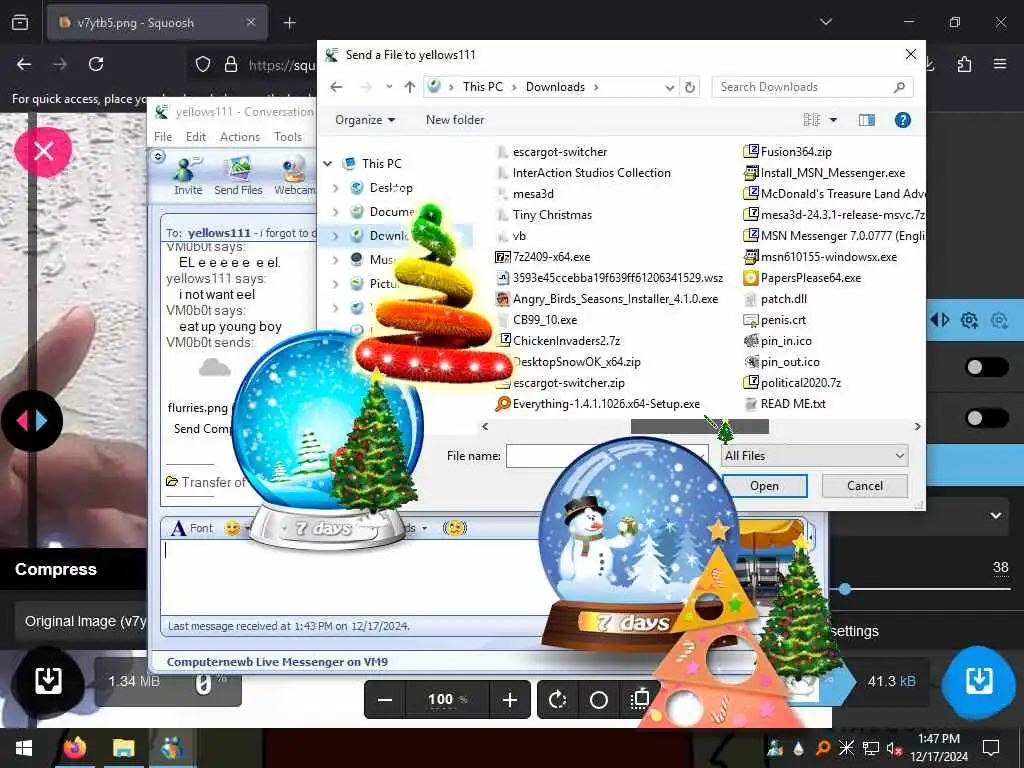Screen dimensions: 1024x768
Task: Open the view options dropdown arrow
Action: click(833, 120)
